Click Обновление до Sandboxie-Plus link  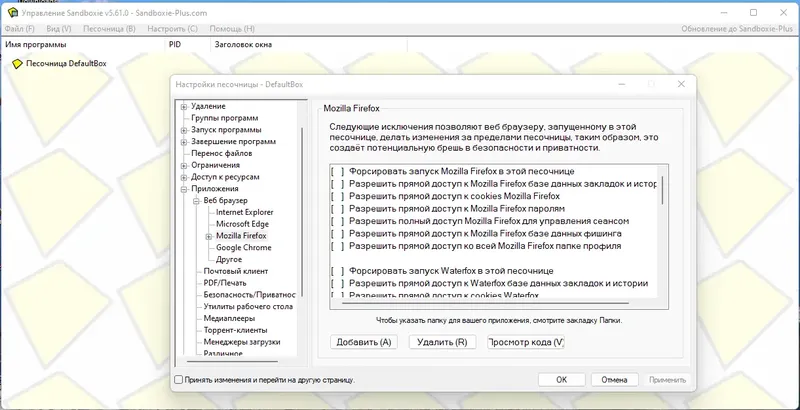click(737, 29)
